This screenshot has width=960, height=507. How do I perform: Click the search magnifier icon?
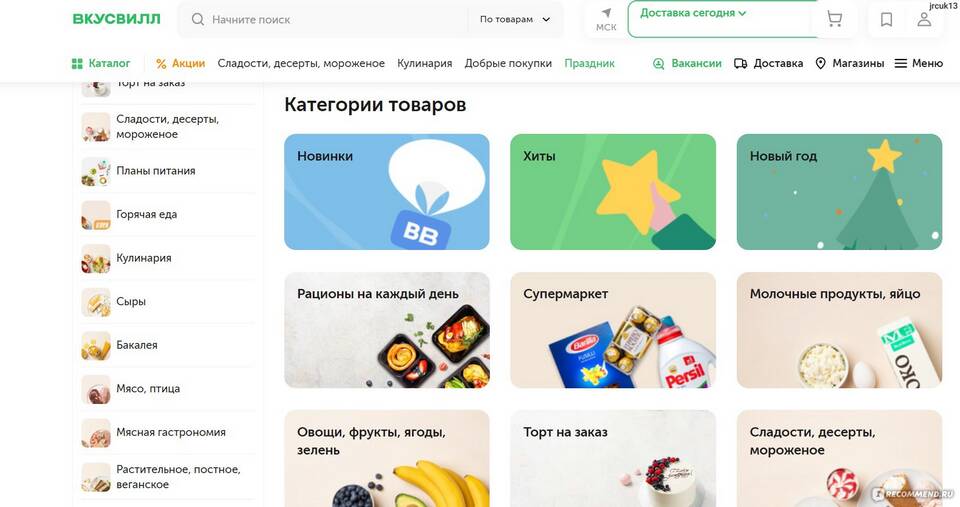[x=198, y=20]
